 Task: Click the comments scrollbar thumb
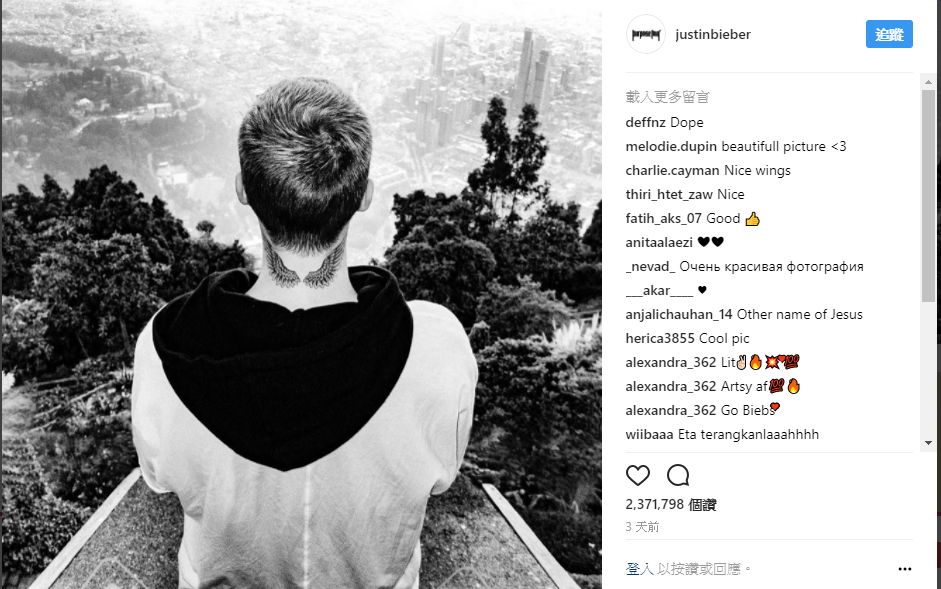pyautogui.click(x=928, y=195)
